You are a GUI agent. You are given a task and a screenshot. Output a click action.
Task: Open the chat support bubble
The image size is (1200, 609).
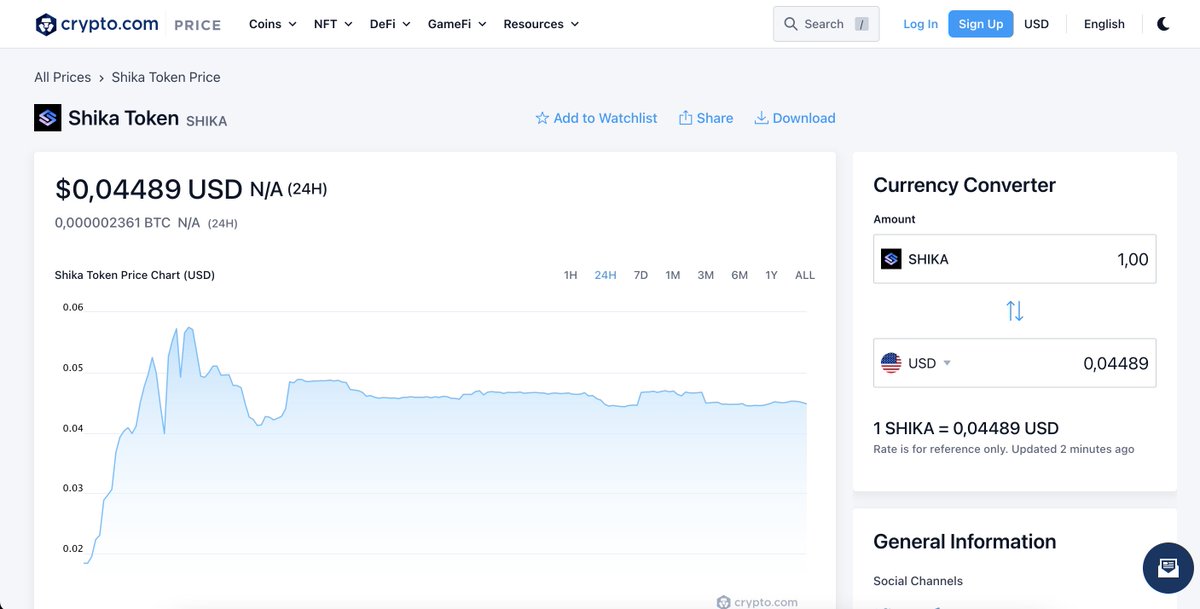(1168, 568)
